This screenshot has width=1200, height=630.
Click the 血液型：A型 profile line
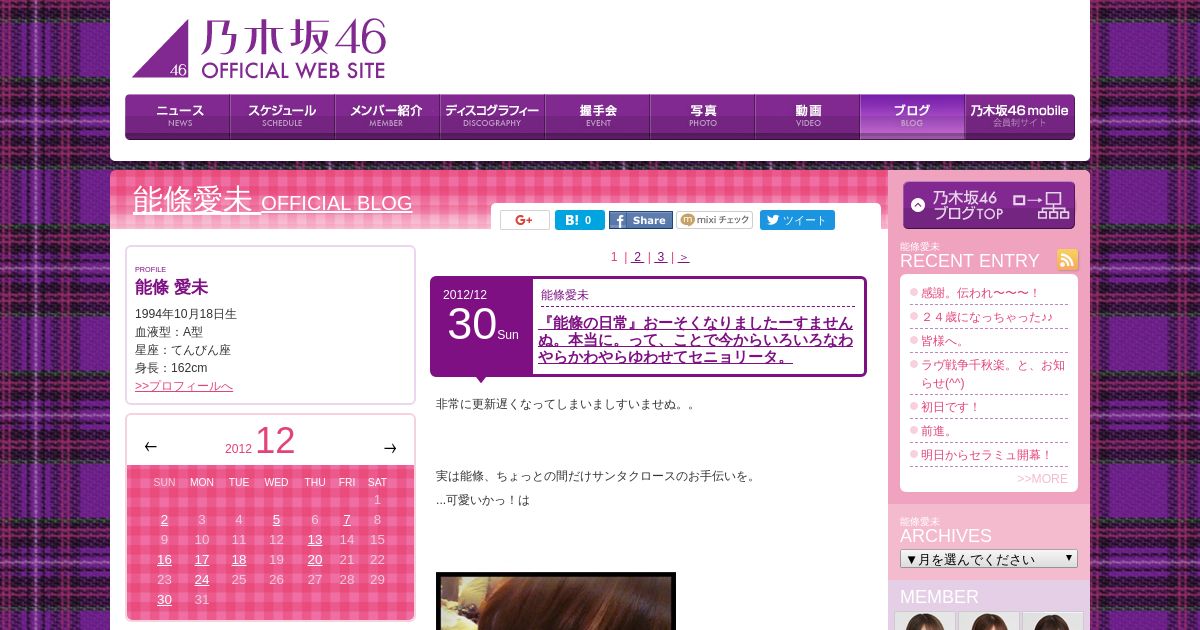(169, 332)
